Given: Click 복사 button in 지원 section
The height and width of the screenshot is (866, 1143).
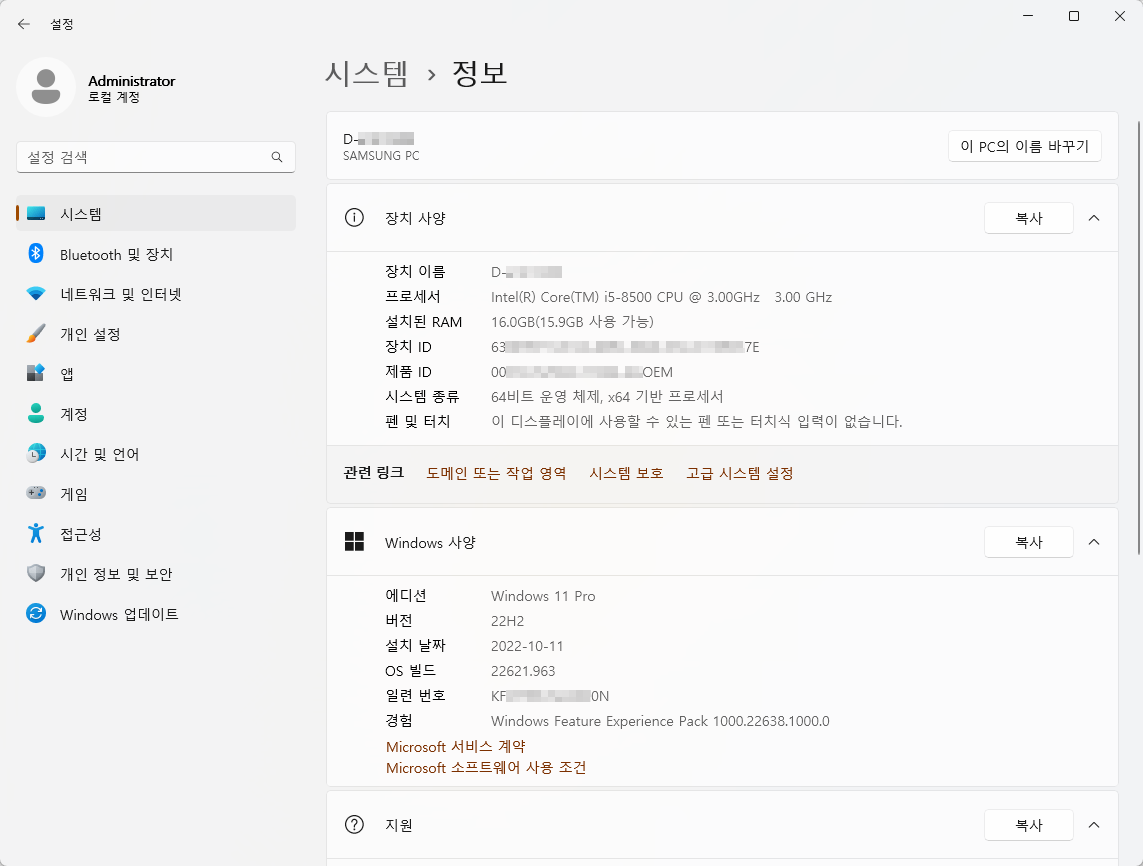Looking at the screenshot, I should tap(1029, 824).
